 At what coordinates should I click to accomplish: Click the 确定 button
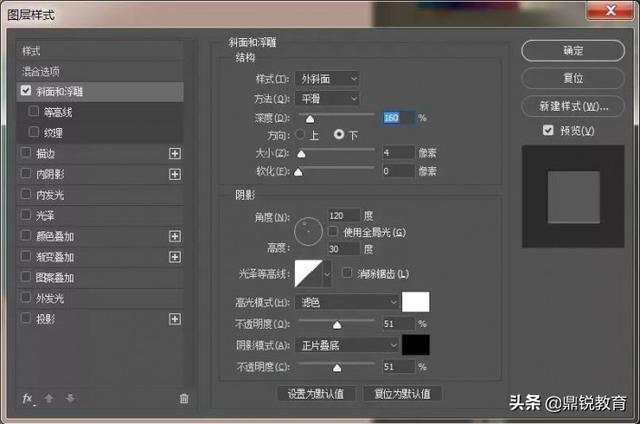(573, 51)
